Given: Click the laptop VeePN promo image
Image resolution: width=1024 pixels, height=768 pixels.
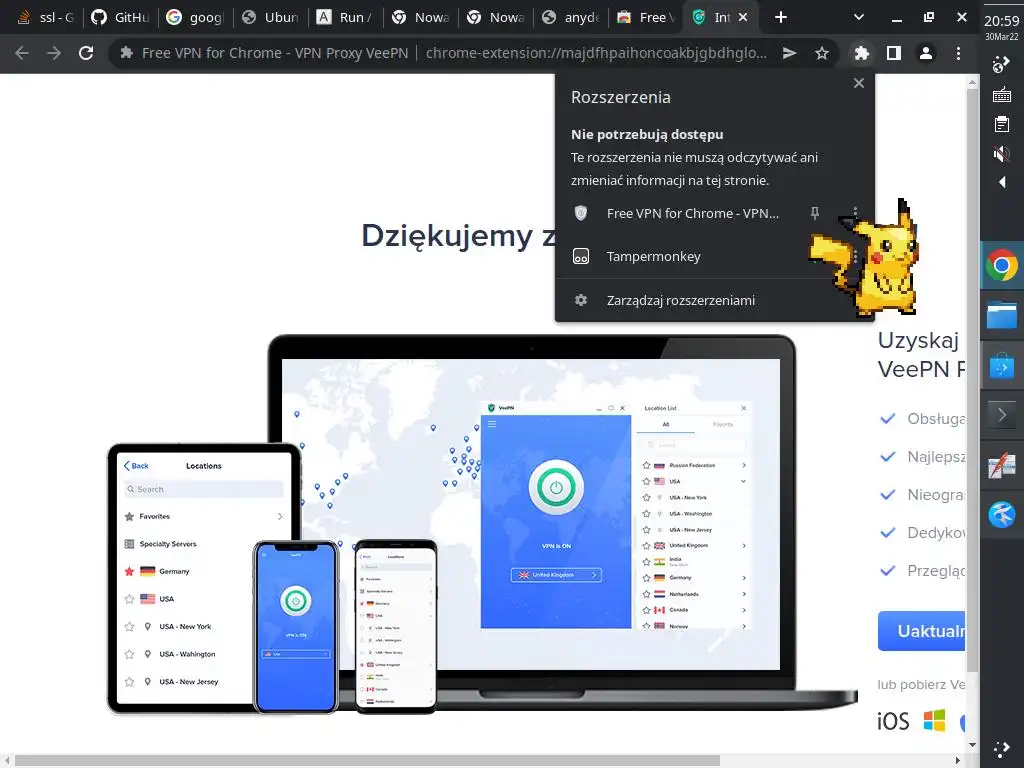Looking at the screenshot, I should click(x=530, y=522).
